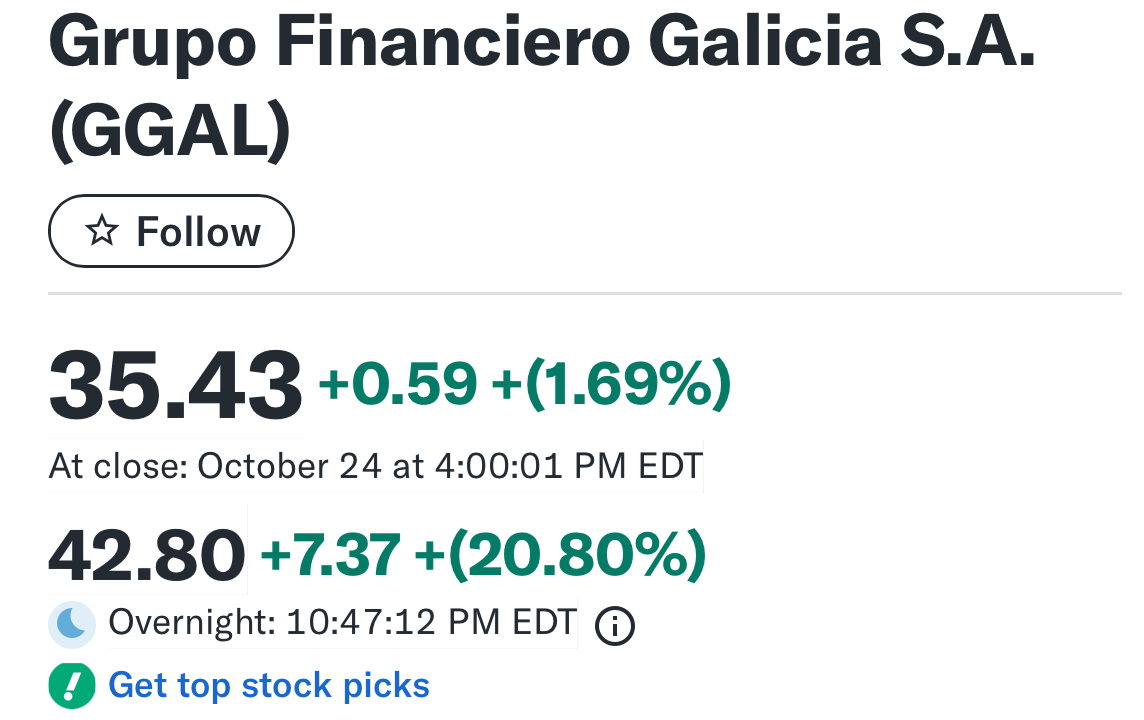Click the 4:00:01 PM EDT close time
This screenshot has height=720, width=1144.
(x=566, y=467)
